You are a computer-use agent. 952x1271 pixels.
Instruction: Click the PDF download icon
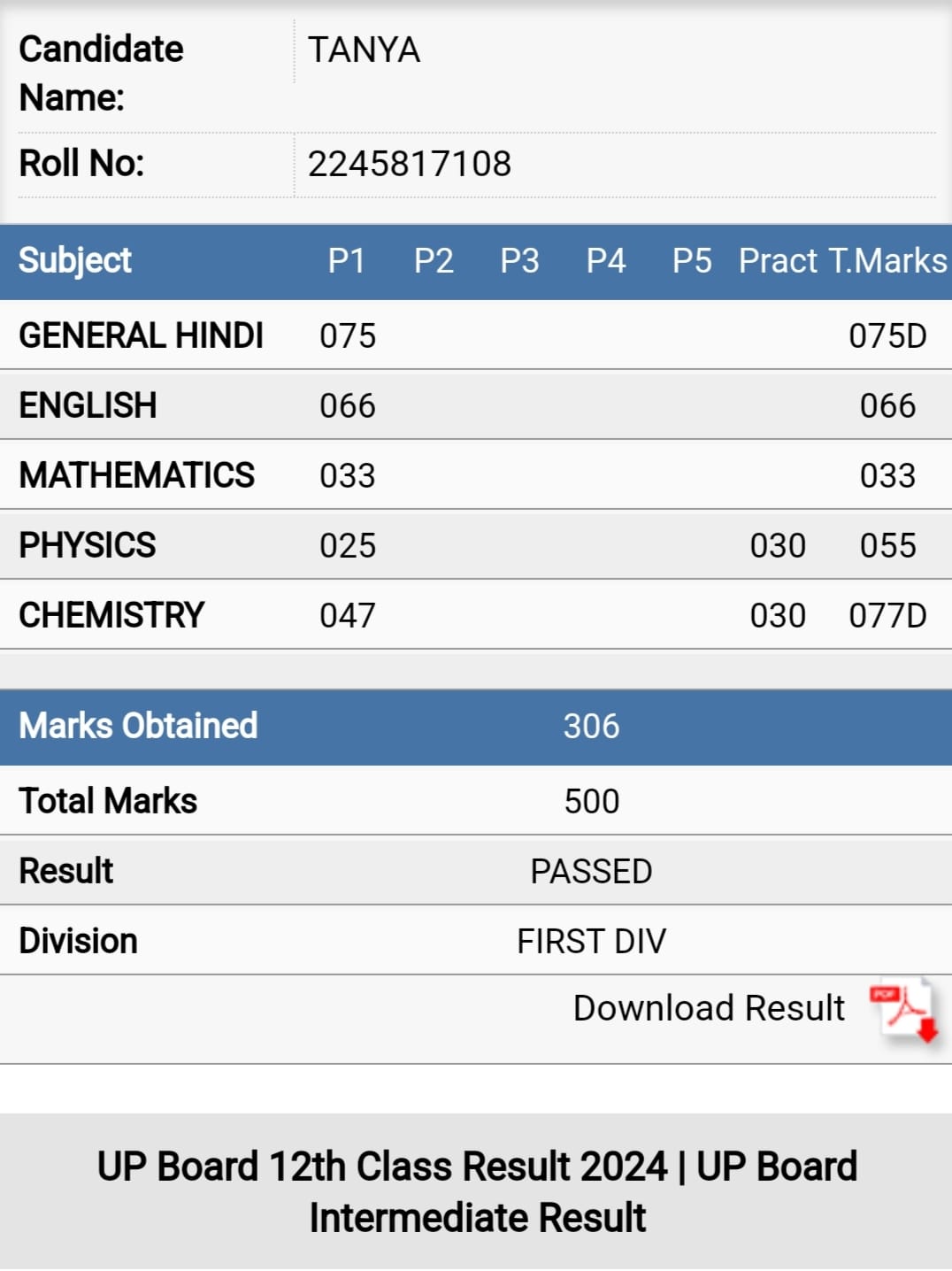tap(903, 1010)
